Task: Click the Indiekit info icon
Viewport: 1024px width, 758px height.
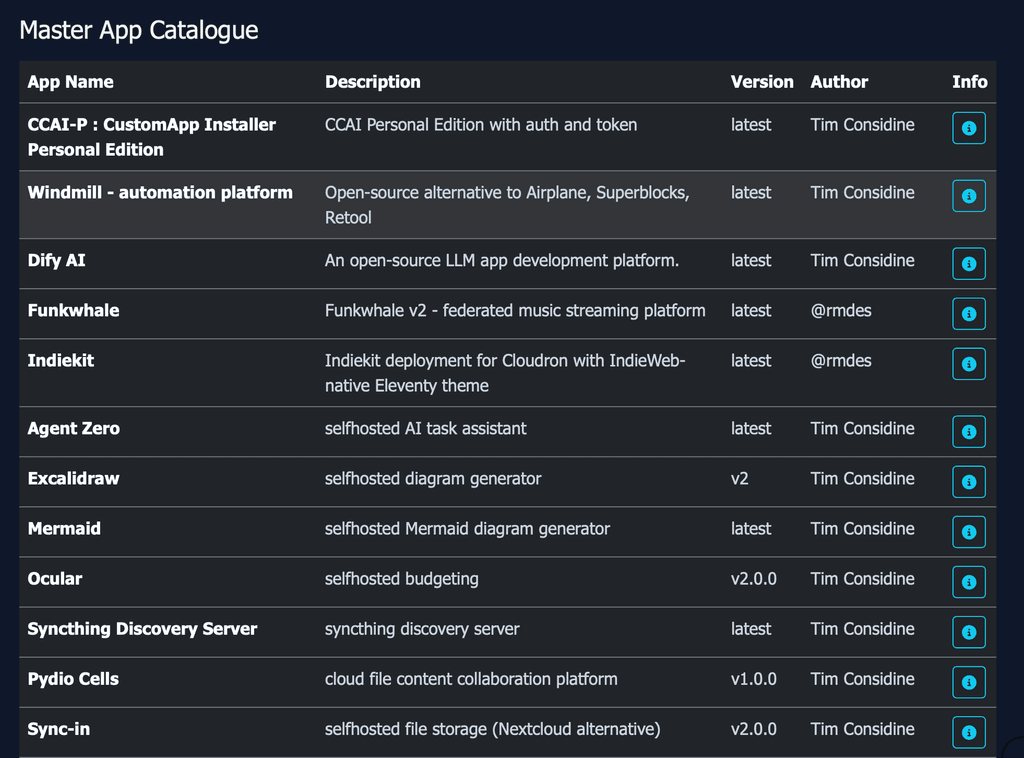Action: pos(968,364)
